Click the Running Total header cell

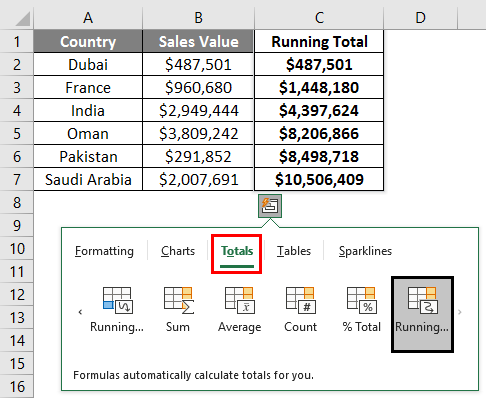point(319,41)
